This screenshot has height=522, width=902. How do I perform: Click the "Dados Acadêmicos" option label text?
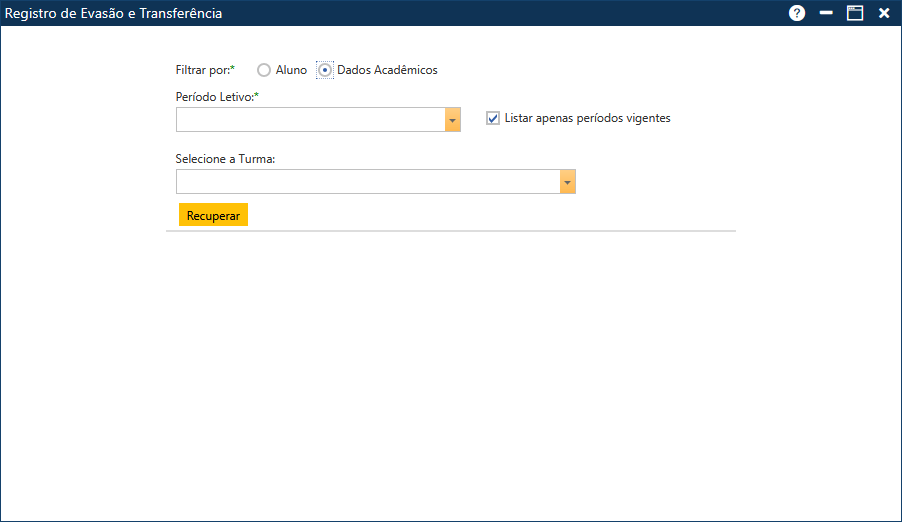(387, 70)
